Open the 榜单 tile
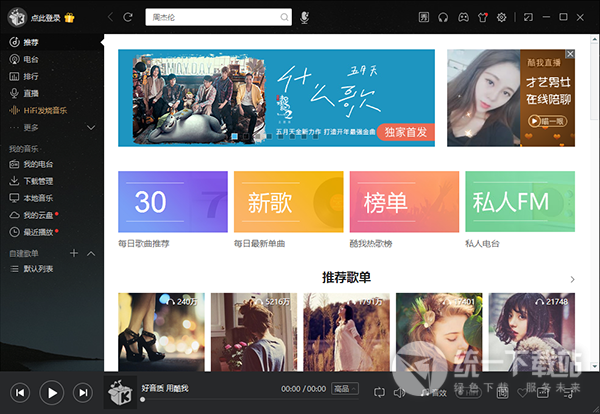This screenshot has width=600, height=414. (x=404, y=202)
